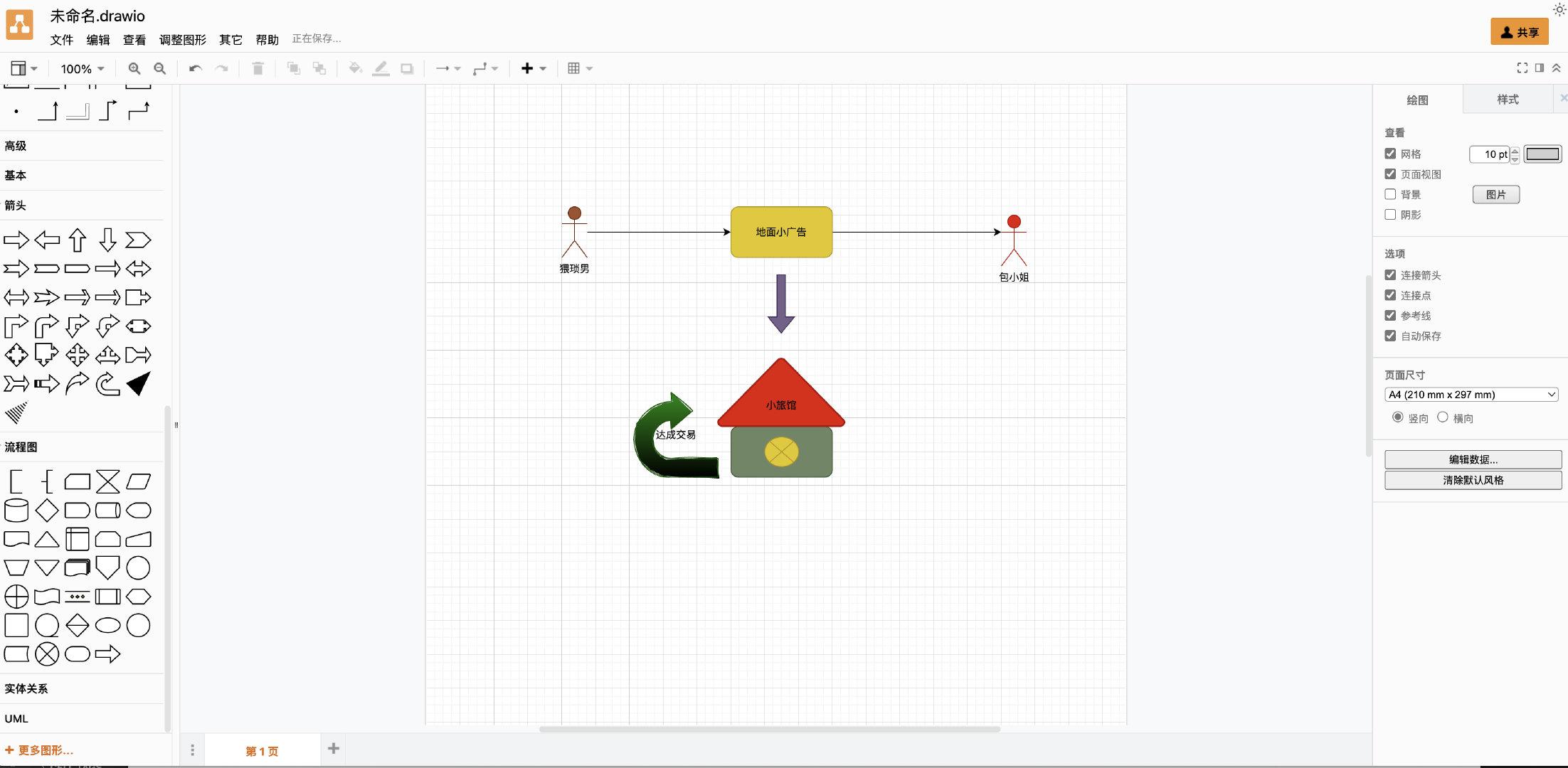Click the 编辑数据 button

1473,459
